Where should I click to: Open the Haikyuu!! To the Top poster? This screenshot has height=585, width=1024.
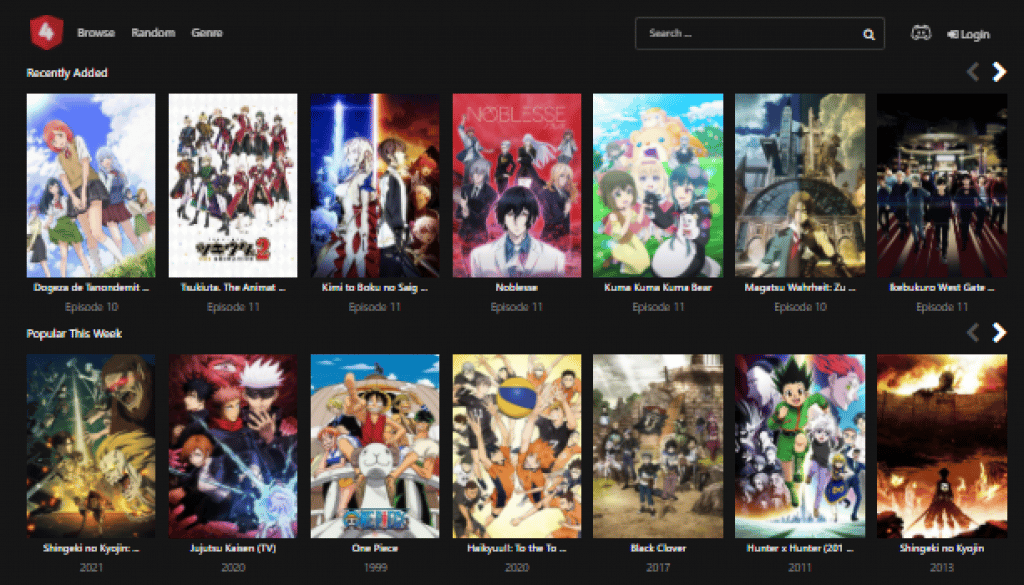[x=517, y=446]
